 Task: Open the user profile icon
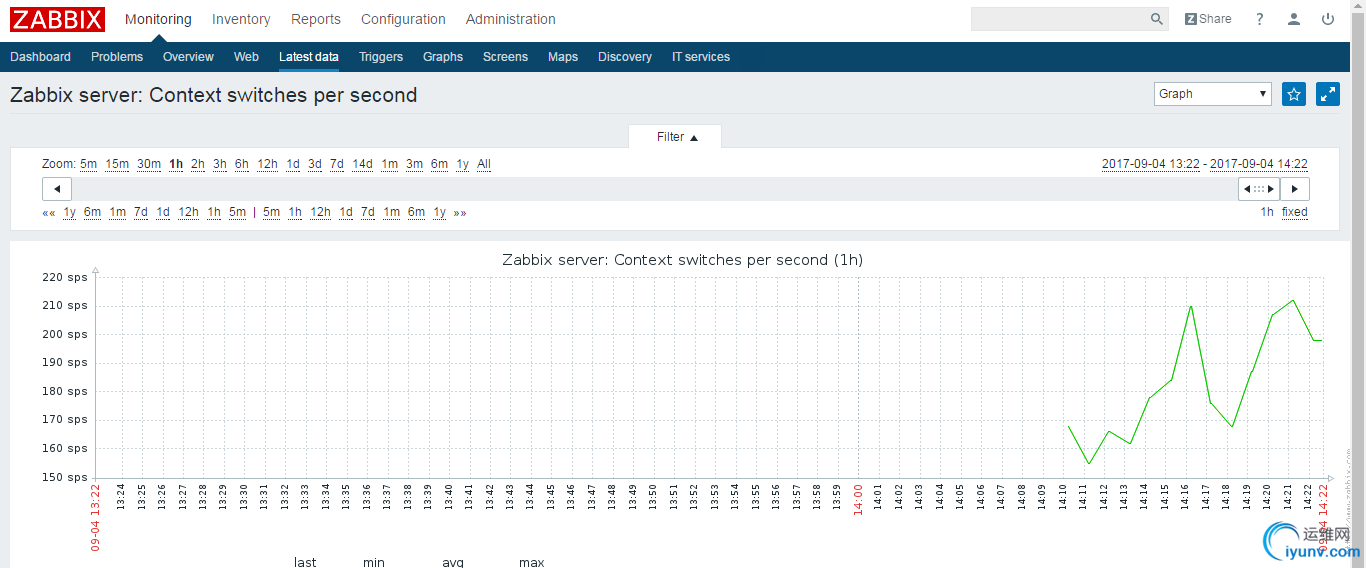1294,19
